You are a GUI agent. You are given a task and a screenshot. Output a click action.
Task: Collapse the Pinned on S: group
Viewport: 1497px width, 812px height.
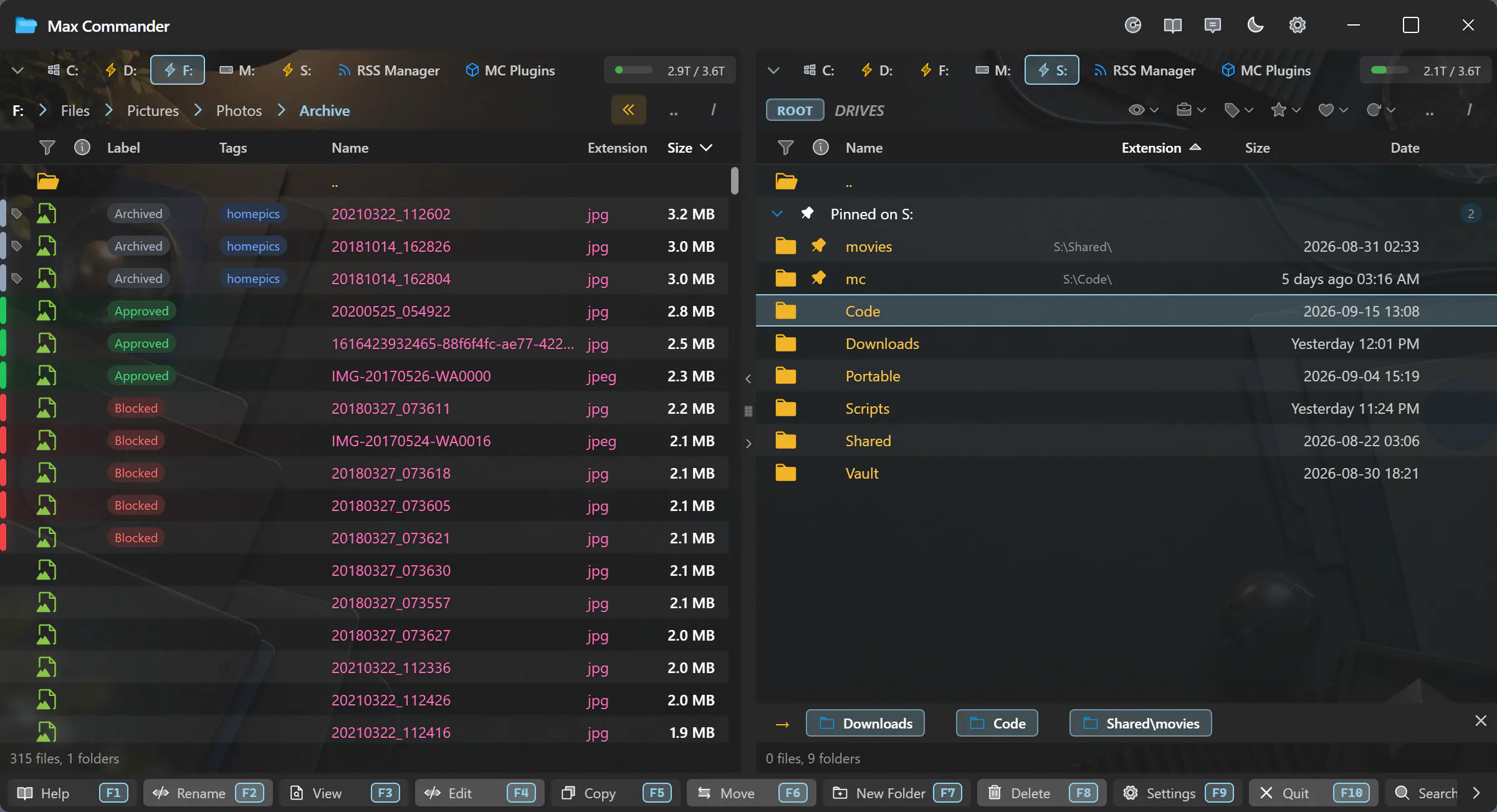(x=777, y=214)
